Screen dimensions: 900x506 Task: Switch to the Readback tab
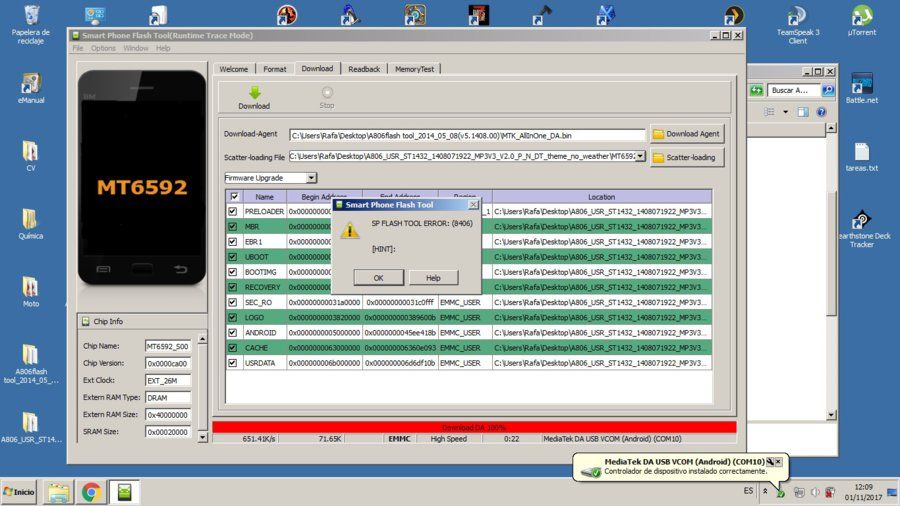364,69
